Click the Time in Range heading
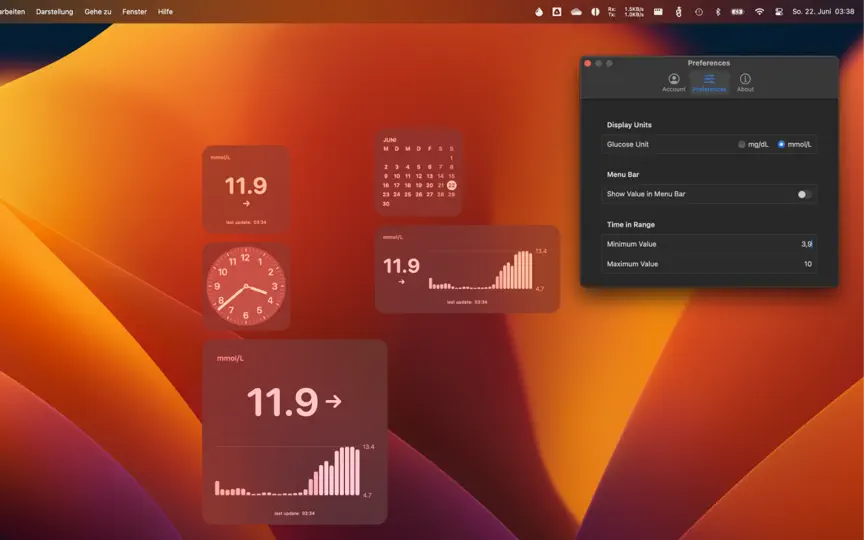This screenshot has height=540, width=864. 630,225
